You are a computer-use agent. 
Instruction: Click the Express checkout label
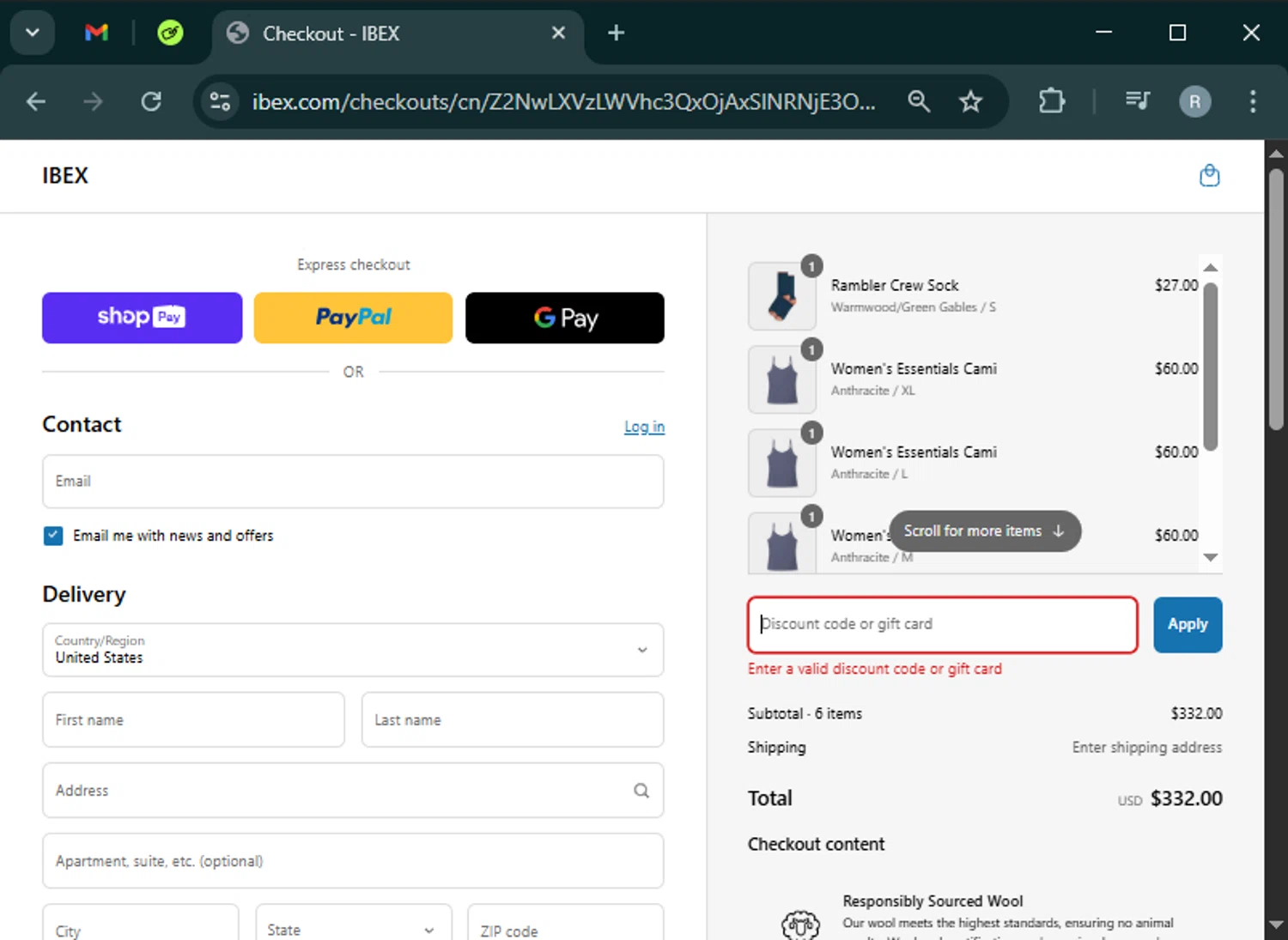tap(353, 264)
